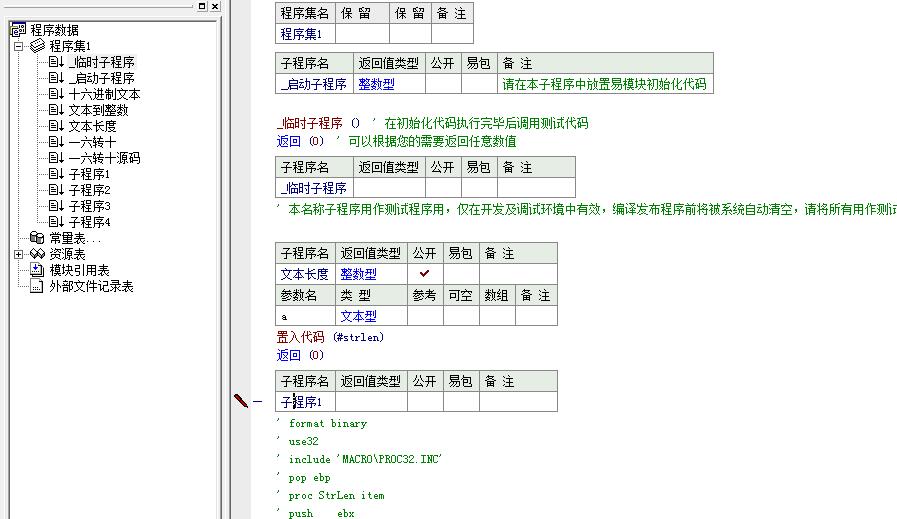Select _临时子程序 in the tree
The image size is (897, 519).
(x=102, y=62)
